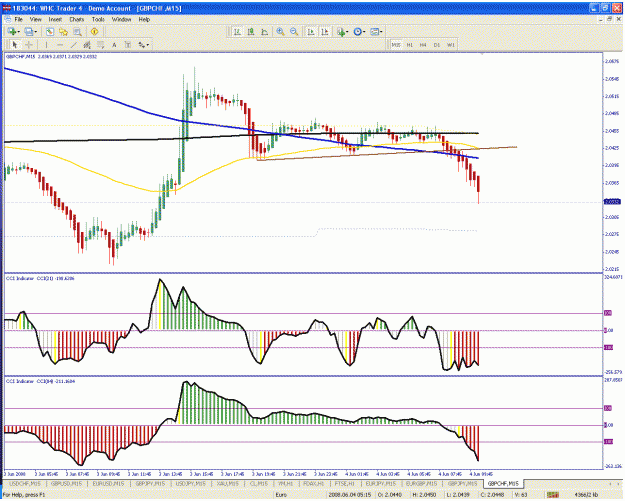Toggle chart auto scroll
The width and height of the screenshot is (625, 501).
coord(311,31)
